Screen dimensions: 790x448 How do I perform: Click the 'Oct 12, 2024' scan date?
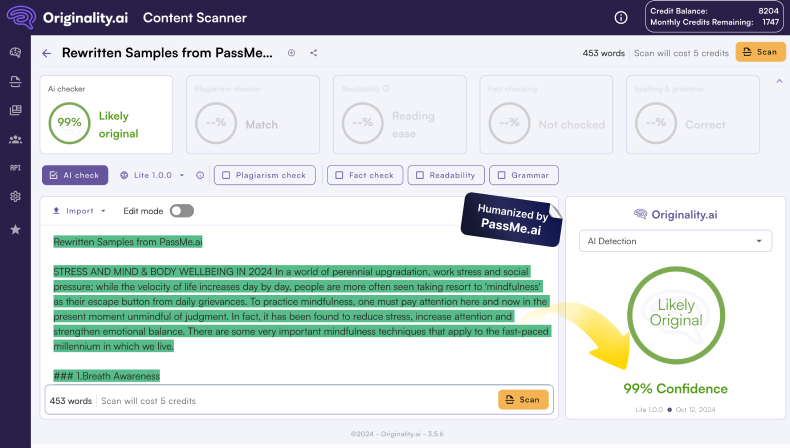pos(695,410)
